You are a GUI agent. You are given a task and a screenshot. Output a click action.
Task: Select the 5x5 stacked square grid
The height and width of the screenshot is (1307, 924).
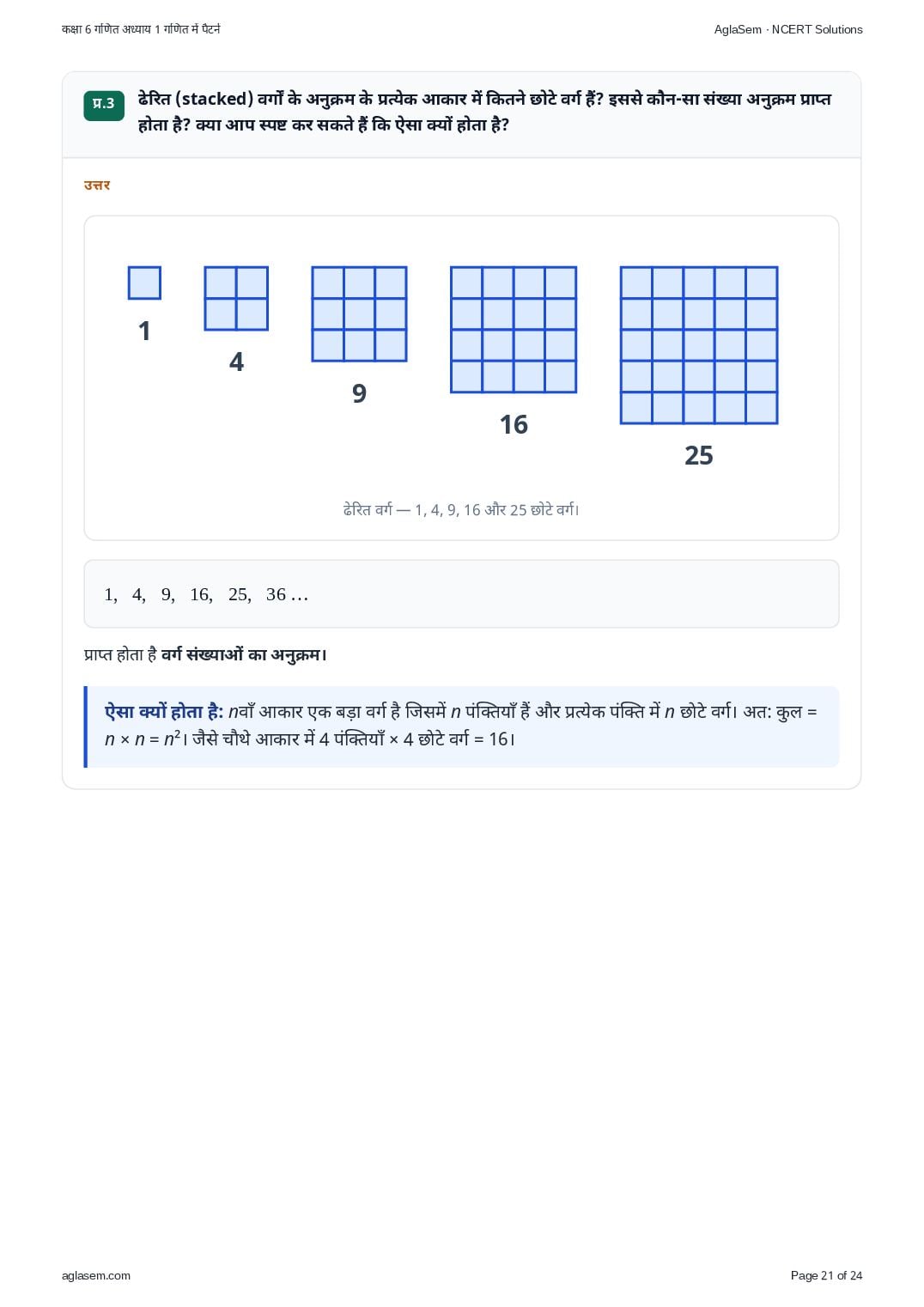699,345
